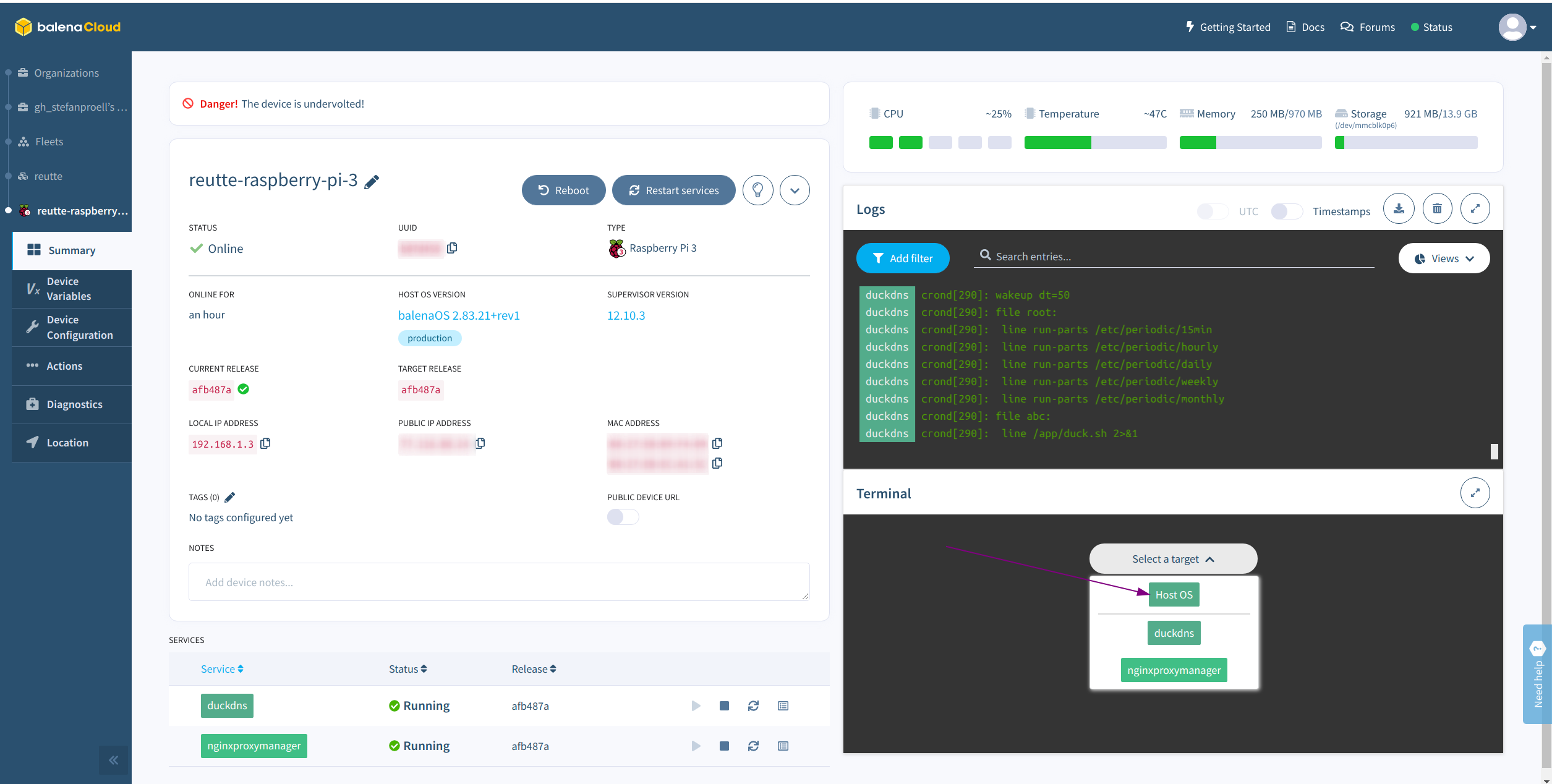Restart the duckdns service

(753, 705)
